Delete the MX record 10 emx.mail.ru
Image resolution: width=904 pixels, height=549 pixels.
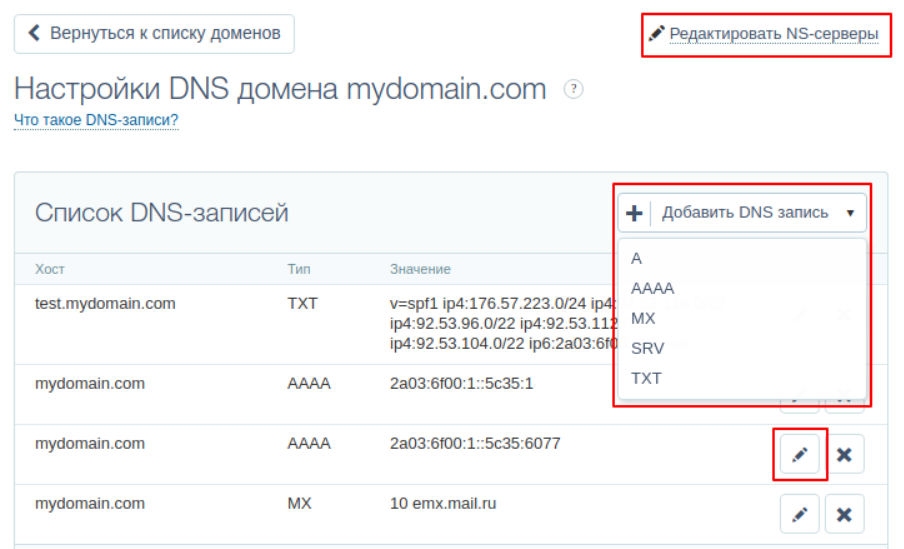pos(844,515)
